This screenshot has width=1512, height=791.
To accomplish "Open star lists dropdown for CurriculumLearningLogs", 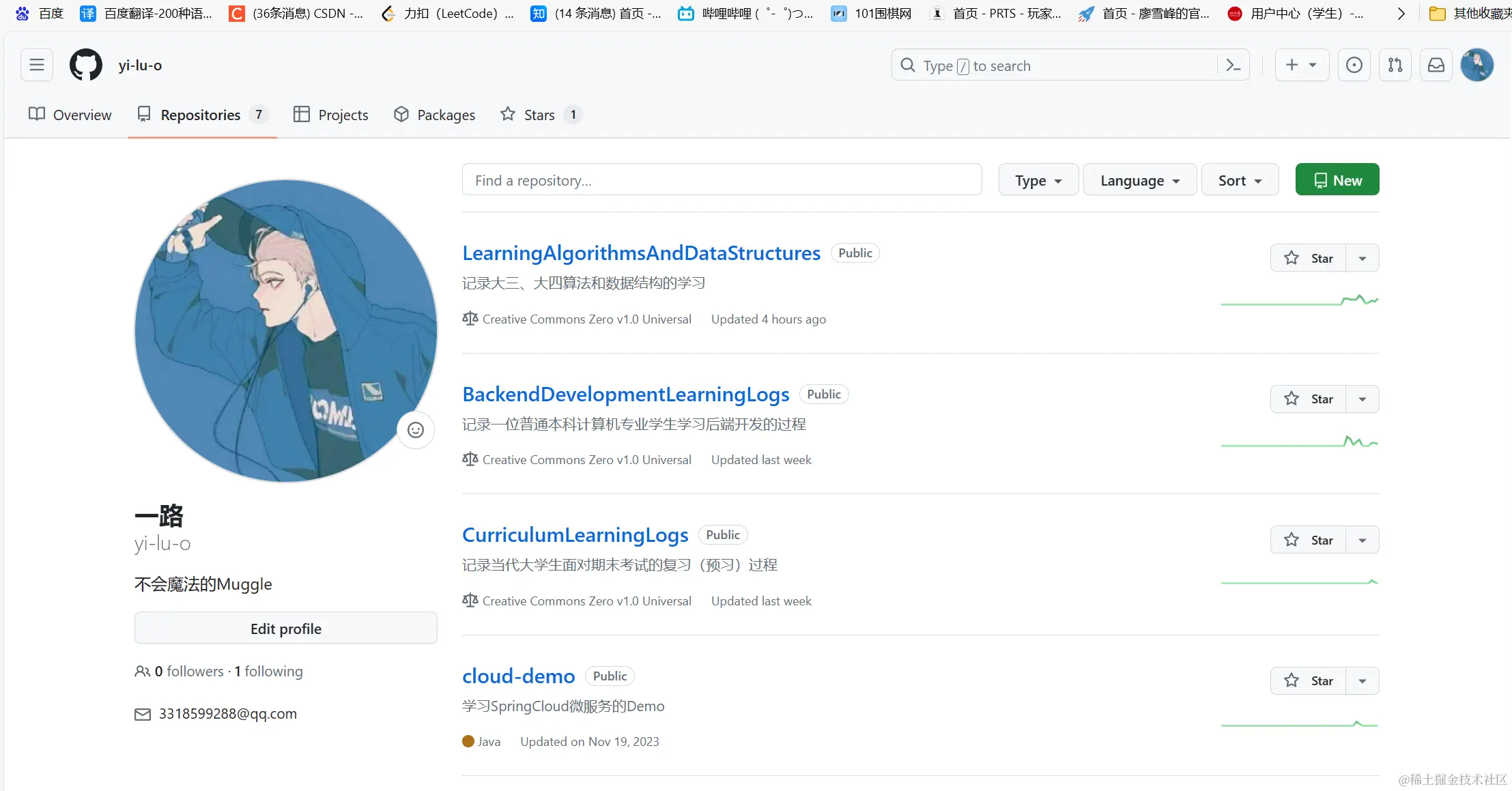I will [x=1362, y=541].
